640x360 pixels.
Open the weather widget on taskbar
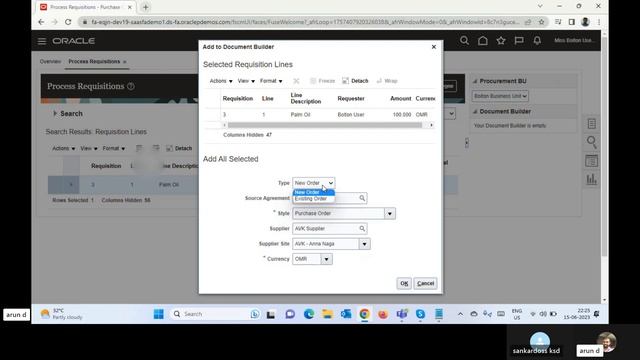click(62, 314)
